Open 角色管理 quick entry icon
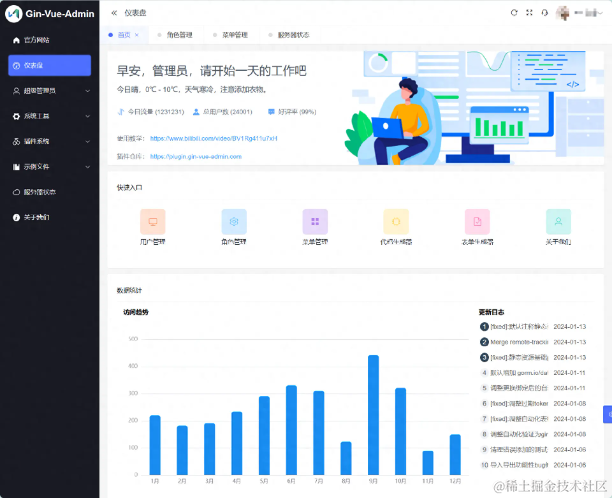 [234, 222]
